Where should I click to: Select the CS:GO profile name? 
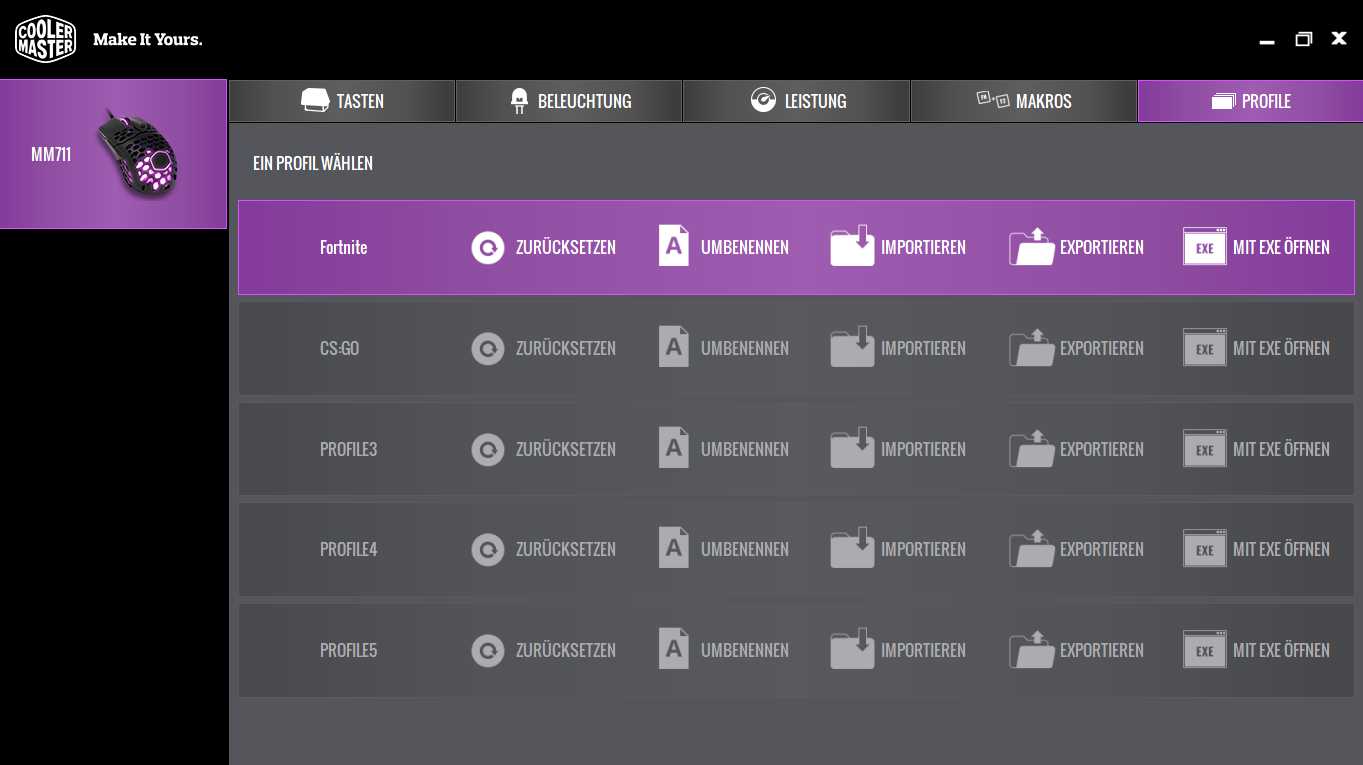pos(339,348)
